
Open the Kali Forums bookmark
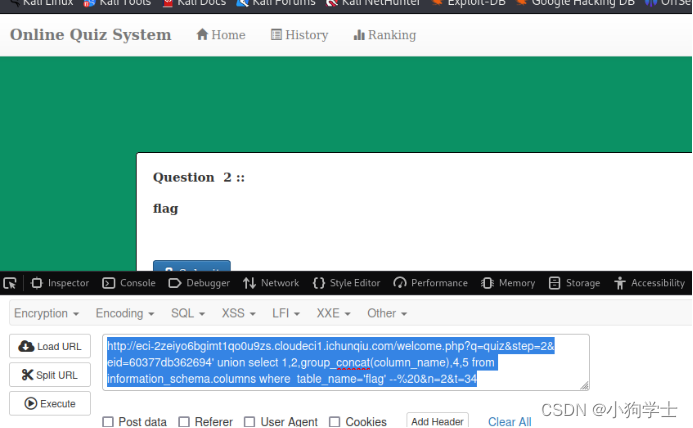(x=276, y=3)
